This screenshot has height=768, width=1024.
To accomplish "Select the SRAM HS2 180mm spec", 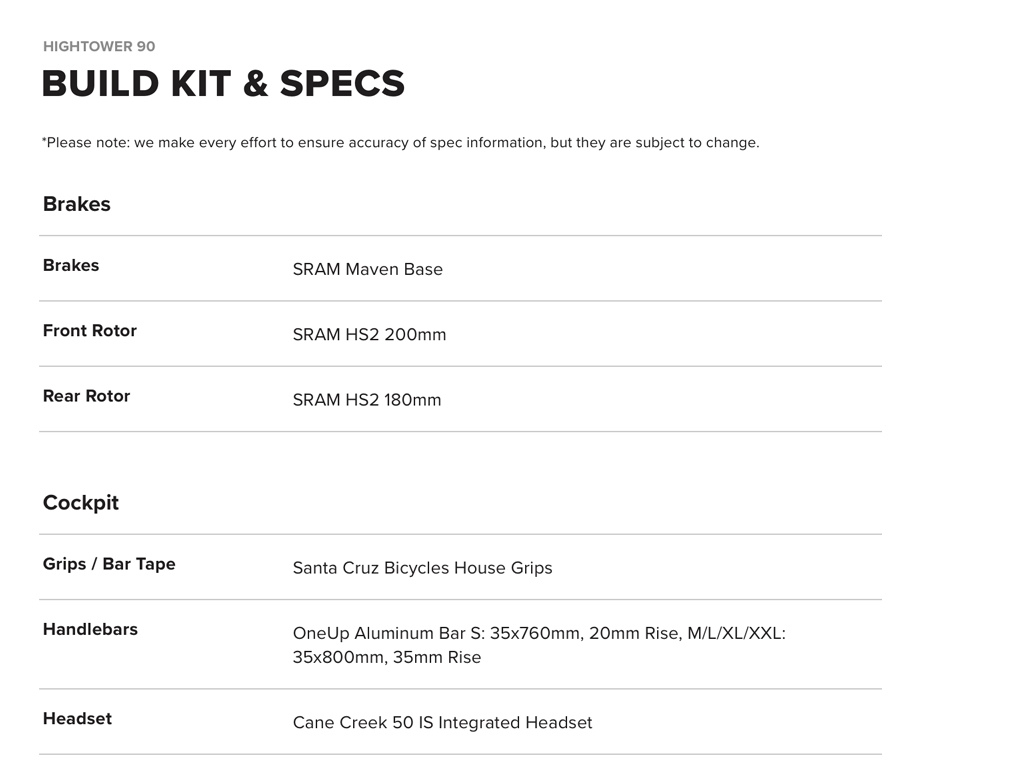I will pyautogui.click(x=366, y=400).
